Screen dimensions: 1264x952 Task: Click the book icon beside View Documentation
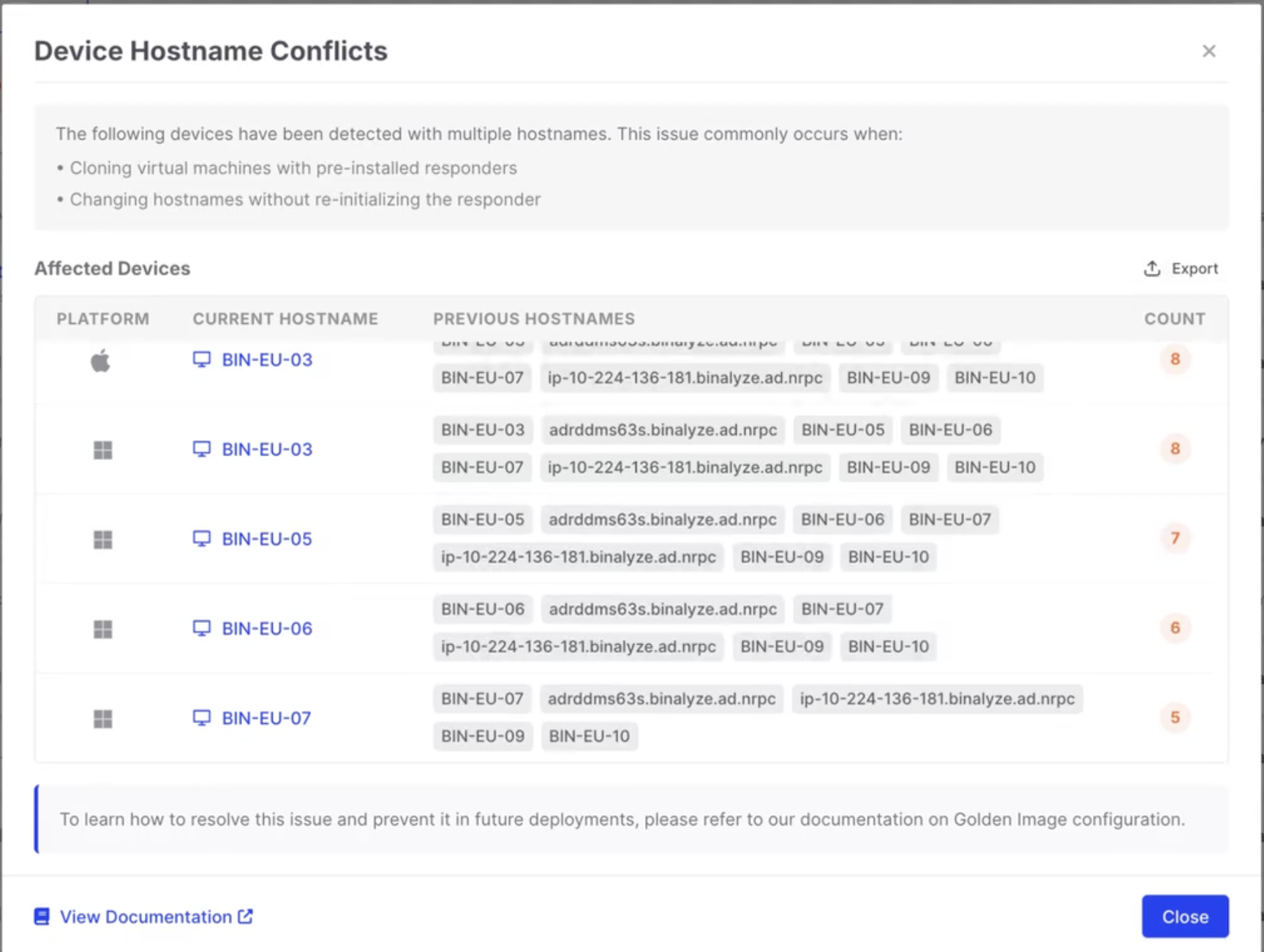42,917
